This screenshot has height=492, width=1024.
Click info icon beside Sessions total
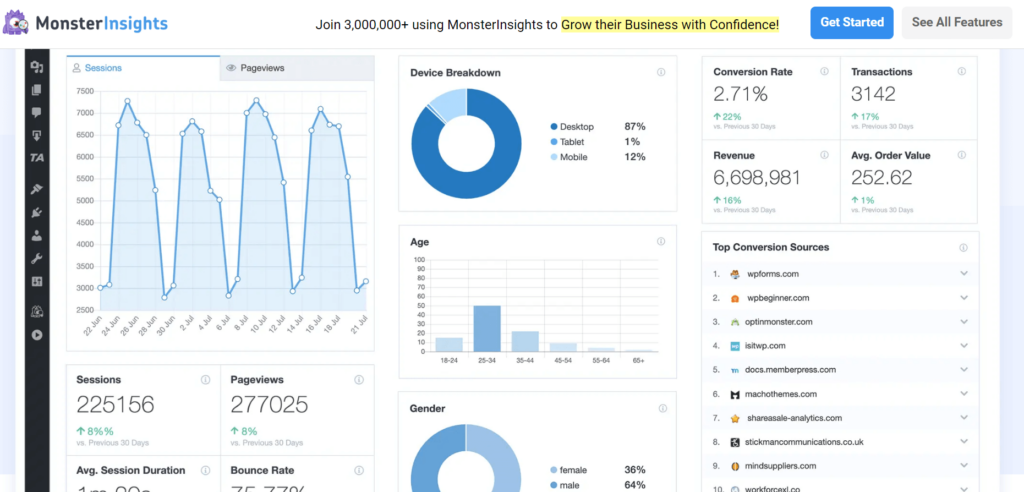(x=205, y=380)
